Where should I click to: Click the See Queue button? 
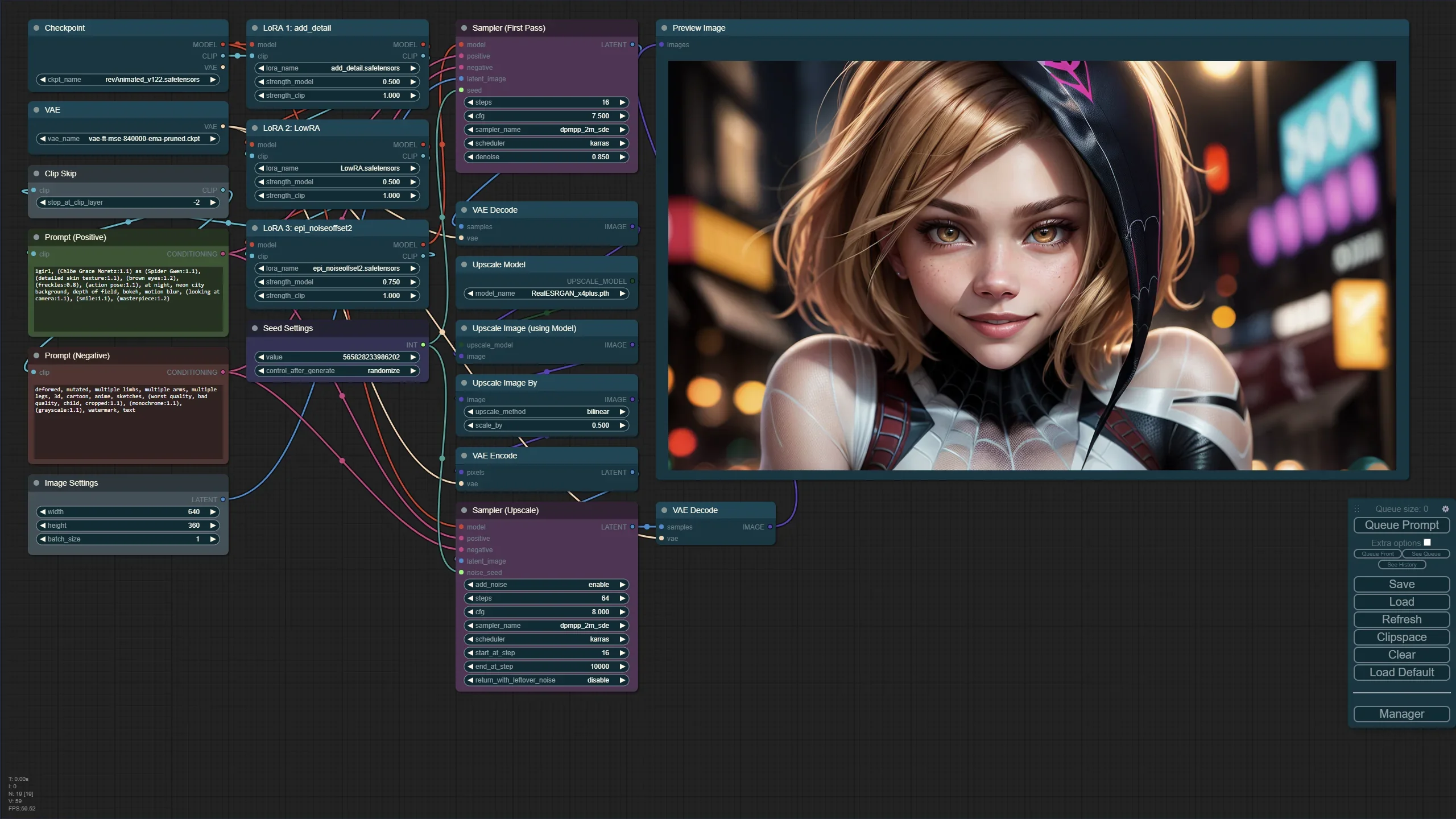coord(1425,554)
